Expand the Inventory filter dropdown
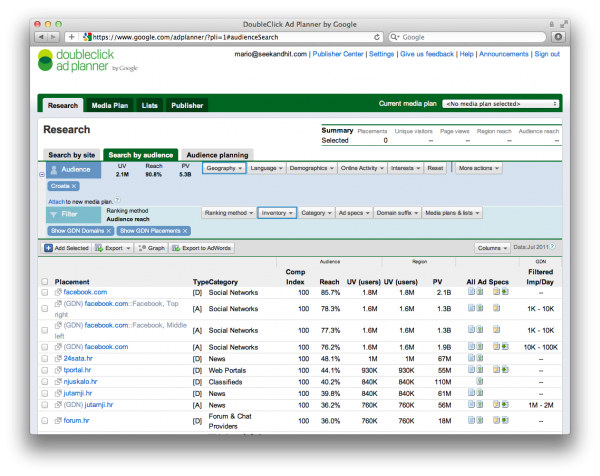Viewport: 600px width, 476px height. click(x=277, y=213)
